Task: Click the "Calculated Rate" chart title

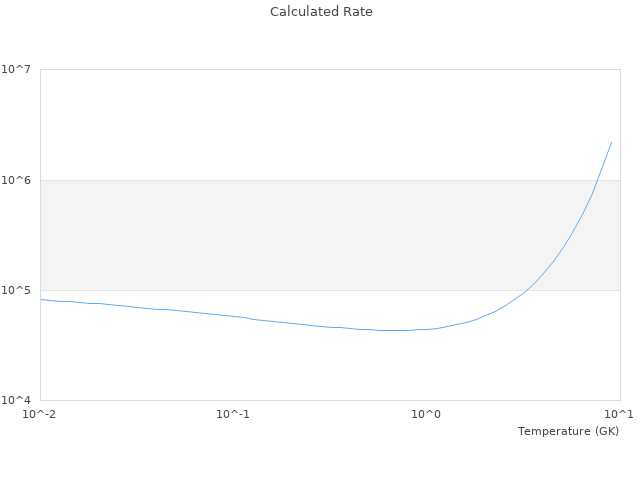Action: click(321, 12)
